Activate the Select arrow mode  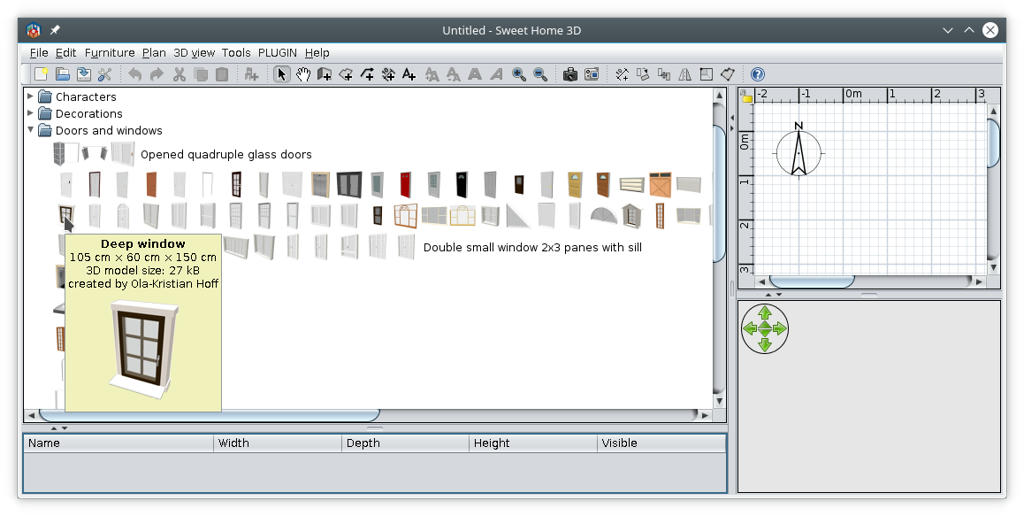click(281, 74)
